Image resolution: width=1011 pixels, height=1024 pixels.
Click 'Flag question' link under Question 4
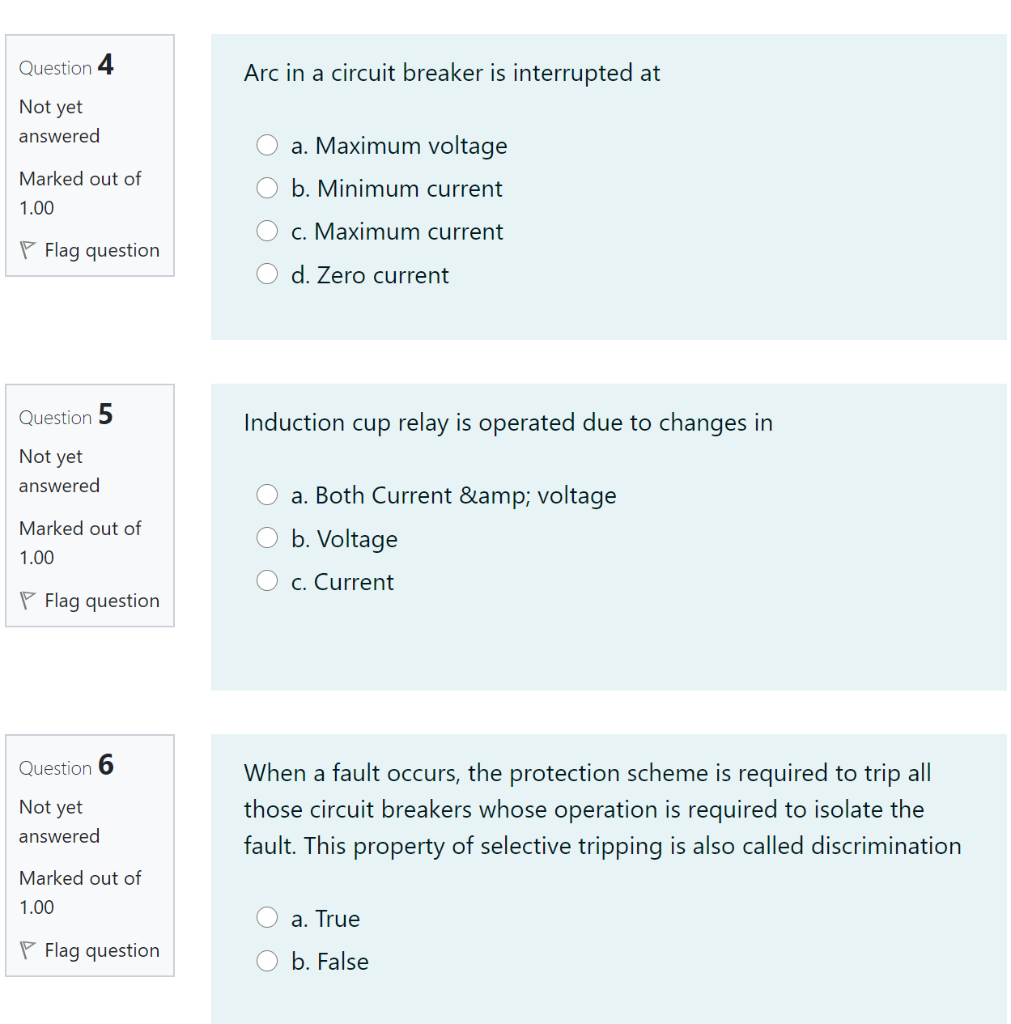pyautogui.click(x=102, y=250)
